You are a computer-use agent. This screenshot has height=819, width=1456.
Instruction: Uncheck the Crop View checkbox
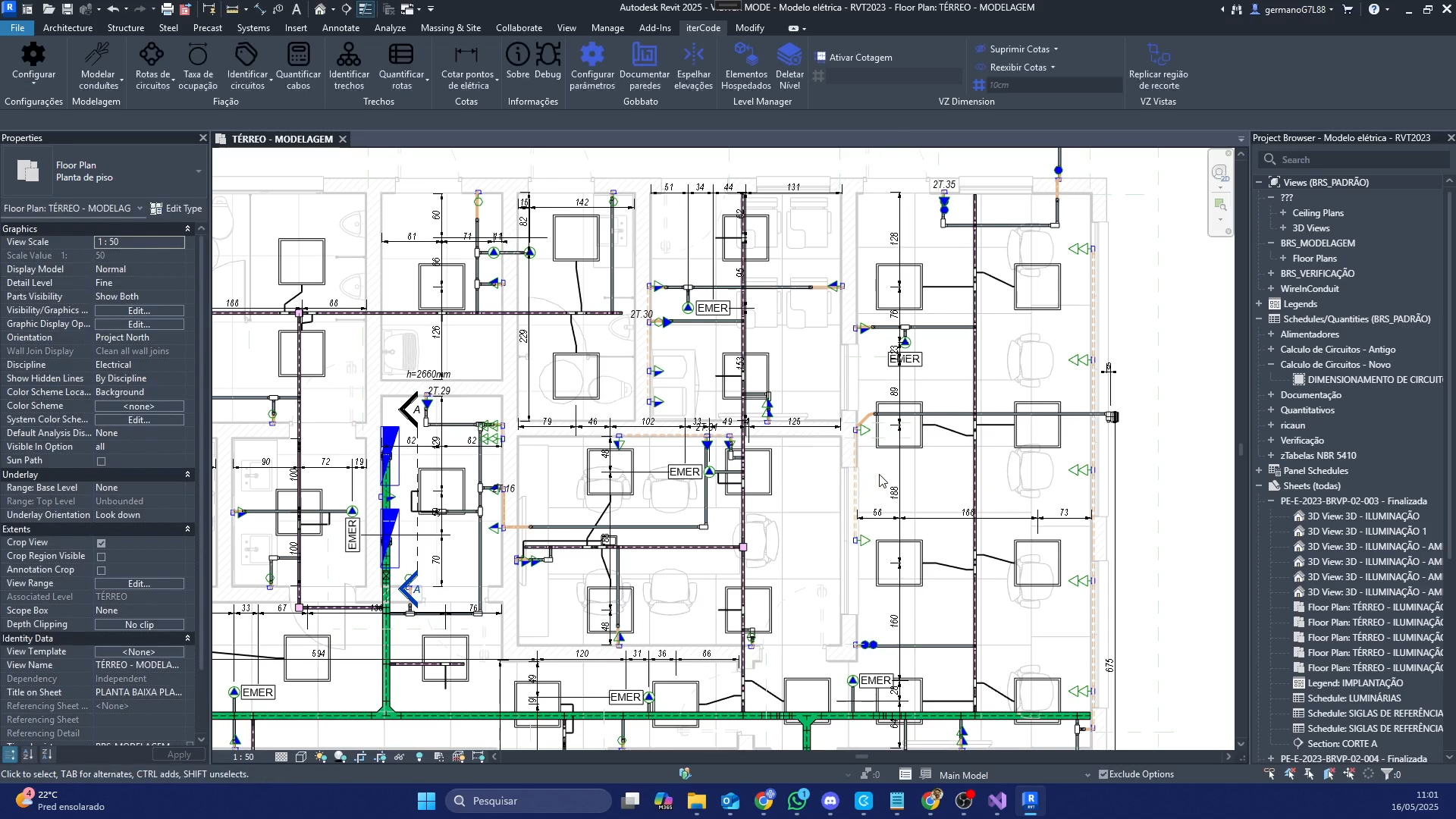coord(101,543)
